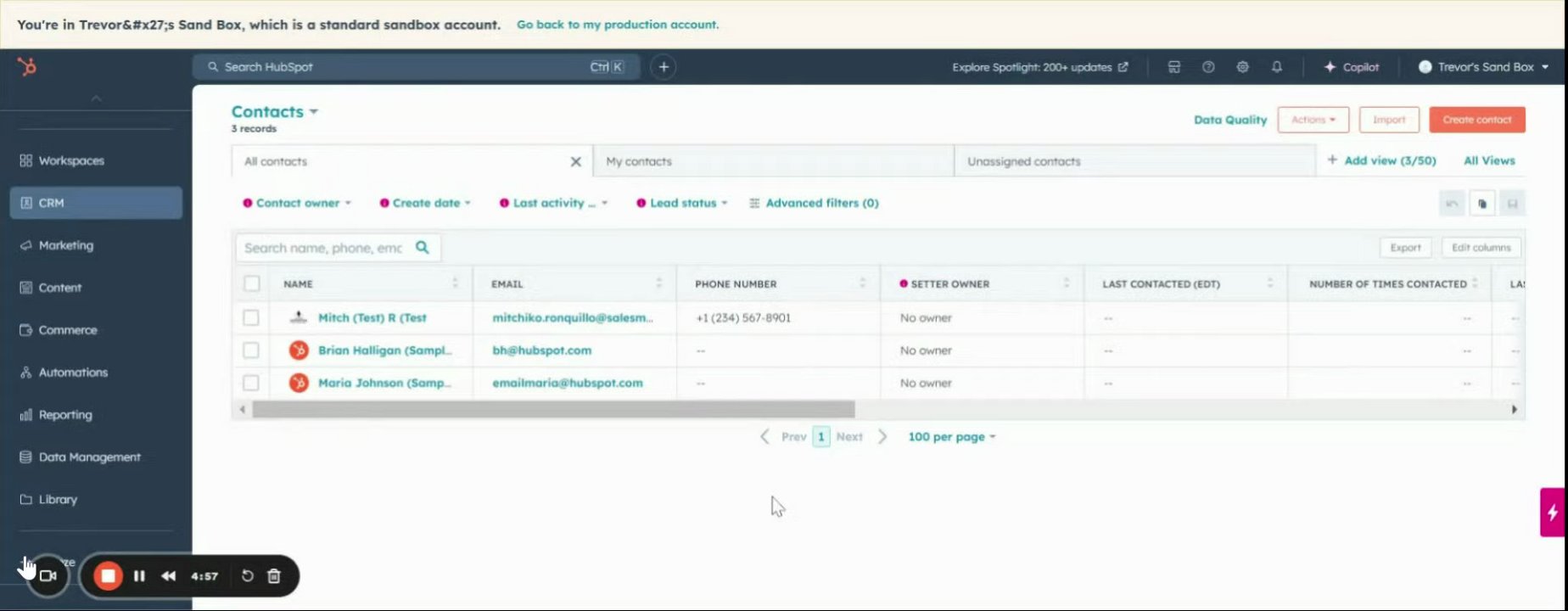The image size is (1568, 611).
Task: Pause the screen recording
Action: 139,576
